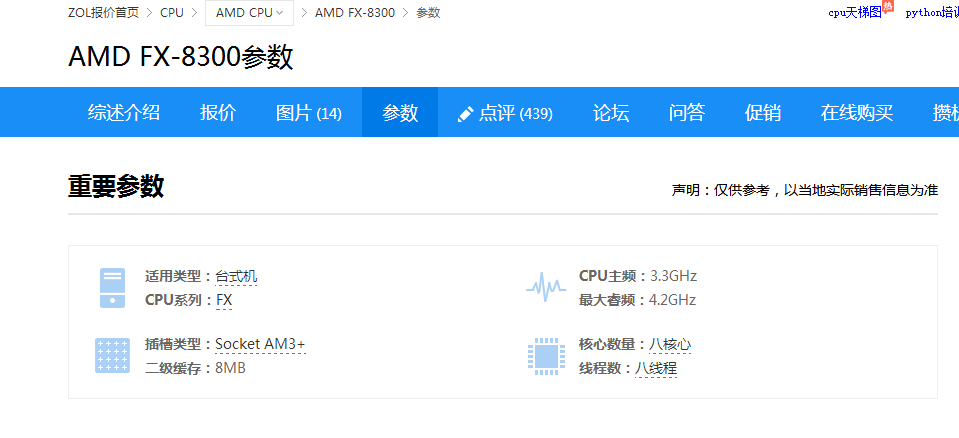Click the ZOL报价首页 breadcrumb link

click(103, 13)
